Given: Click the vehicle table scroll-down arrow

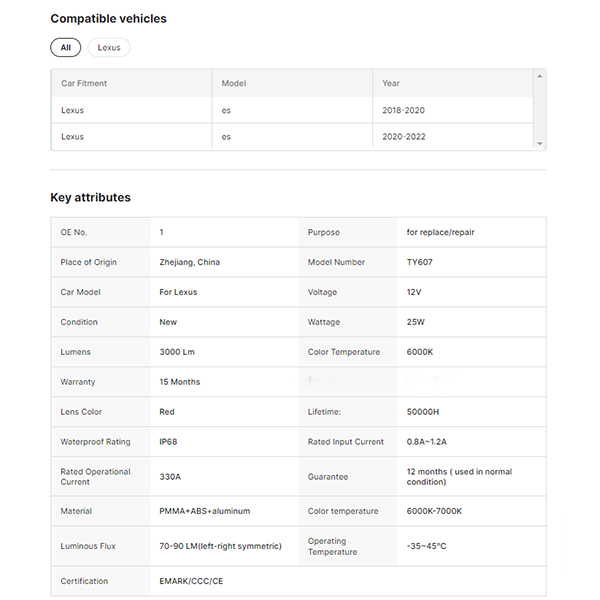Looking at the screenshot, I should click(x=540, y=144).
